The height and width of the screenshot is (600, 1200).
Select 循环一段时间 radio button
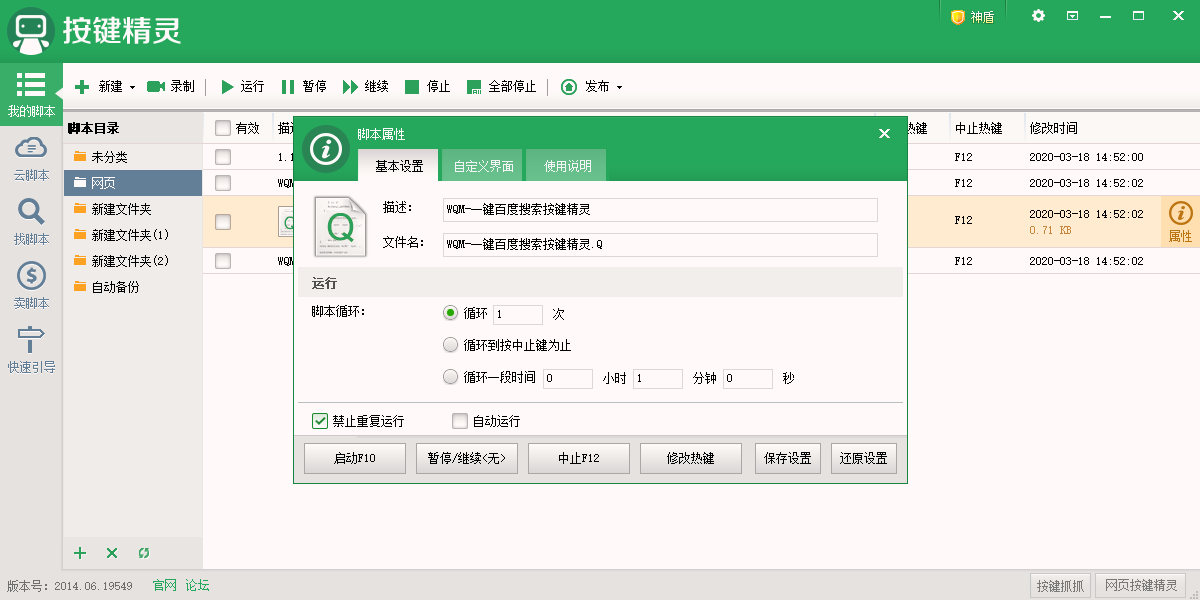(450, 378)
